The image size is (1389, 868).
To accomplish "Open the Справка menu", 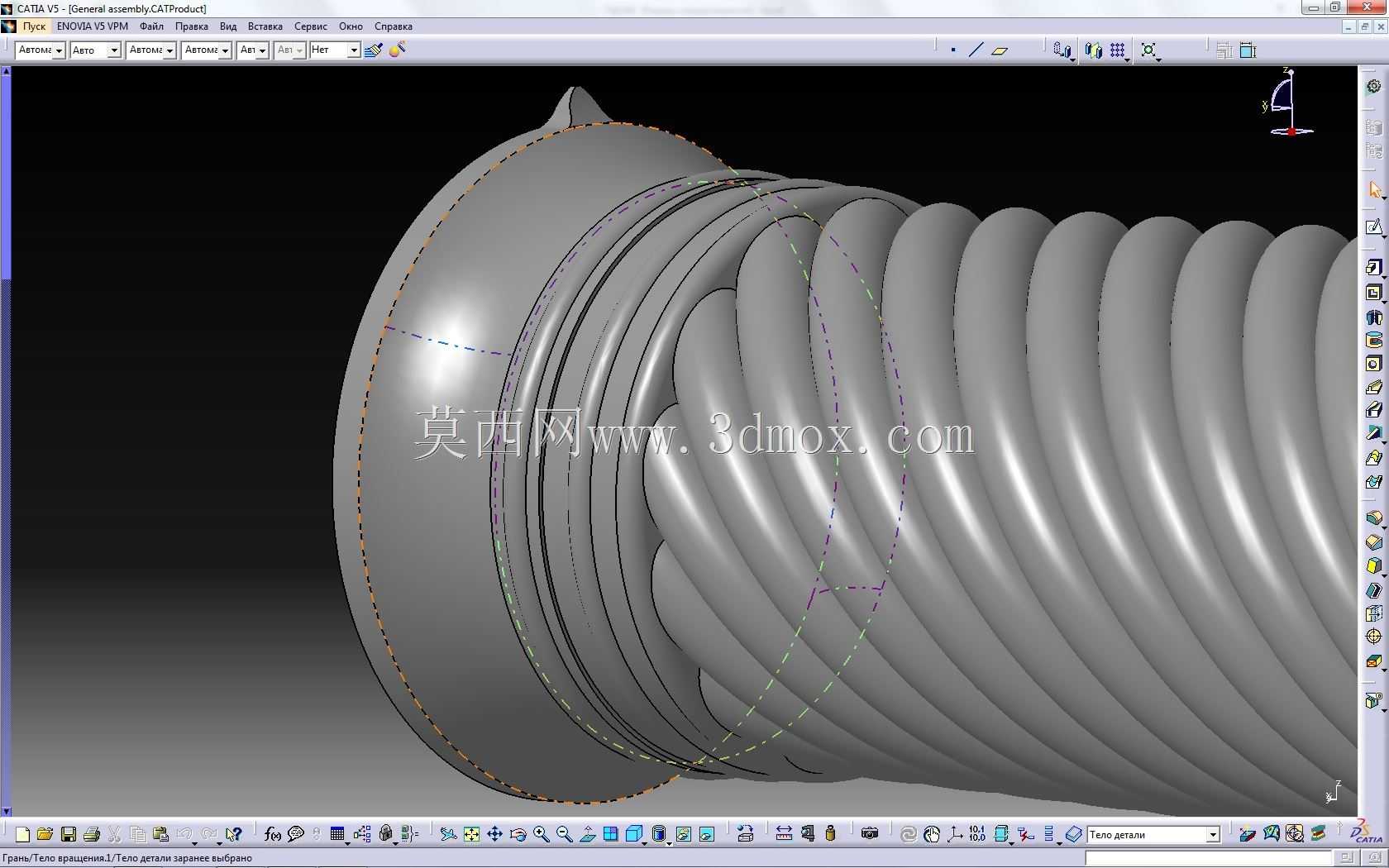I will pyautogui.click(x=394, y=26).
